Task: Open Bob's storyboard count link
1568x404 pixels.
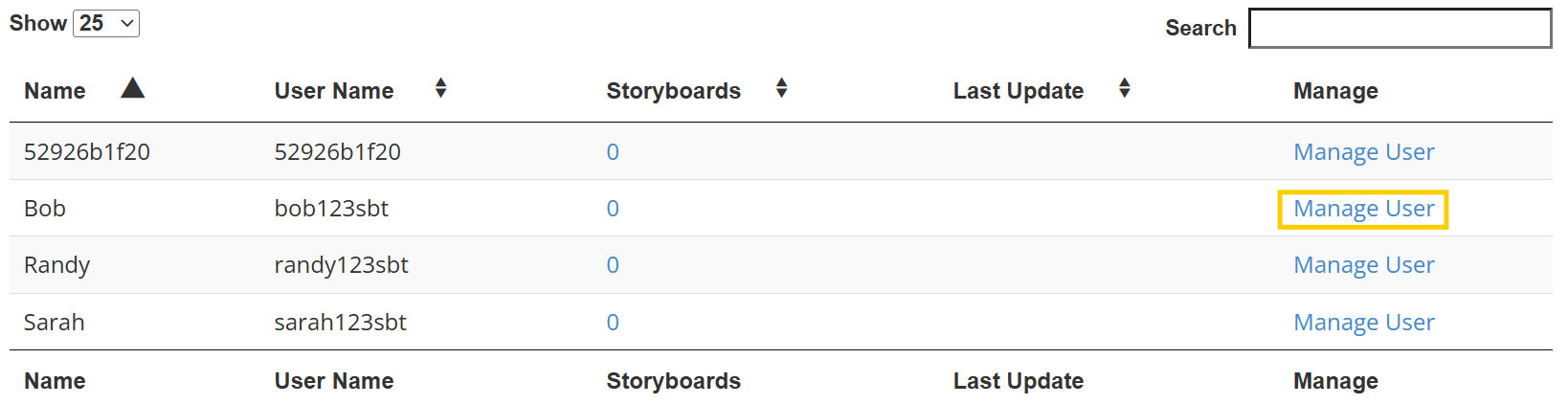Action: tap(613, 209)
